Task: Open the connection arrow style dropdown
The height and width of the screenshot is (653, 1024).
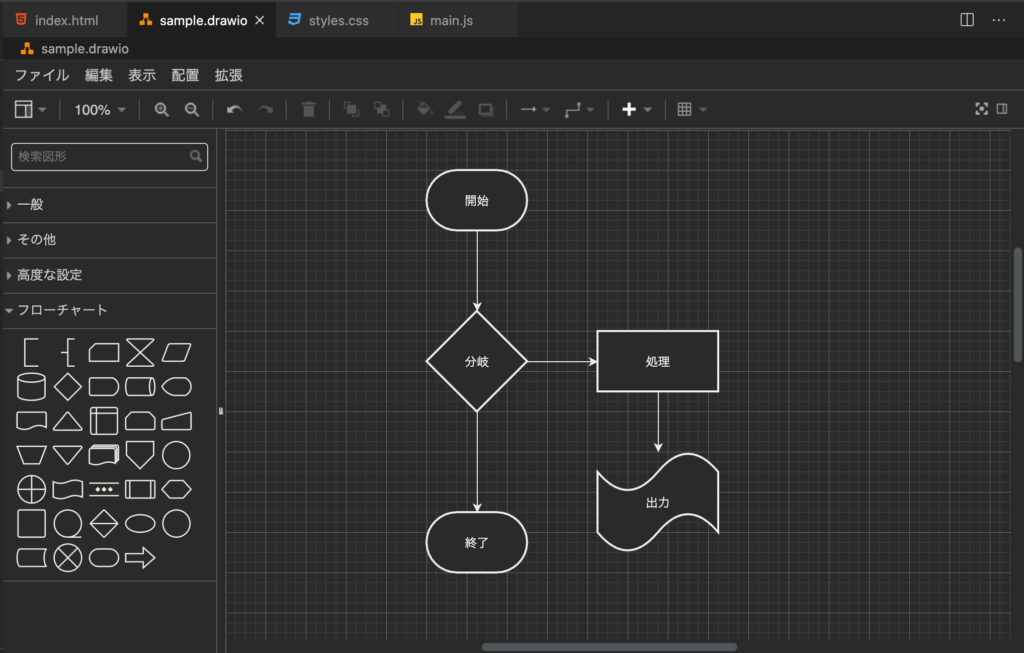Action: point(535,110)
